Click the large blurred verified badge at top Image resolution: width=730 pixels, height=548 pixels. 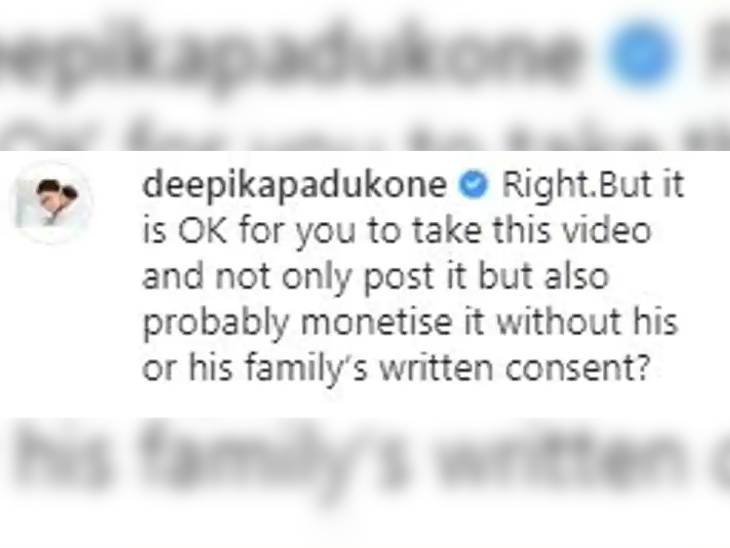(642, 52)
